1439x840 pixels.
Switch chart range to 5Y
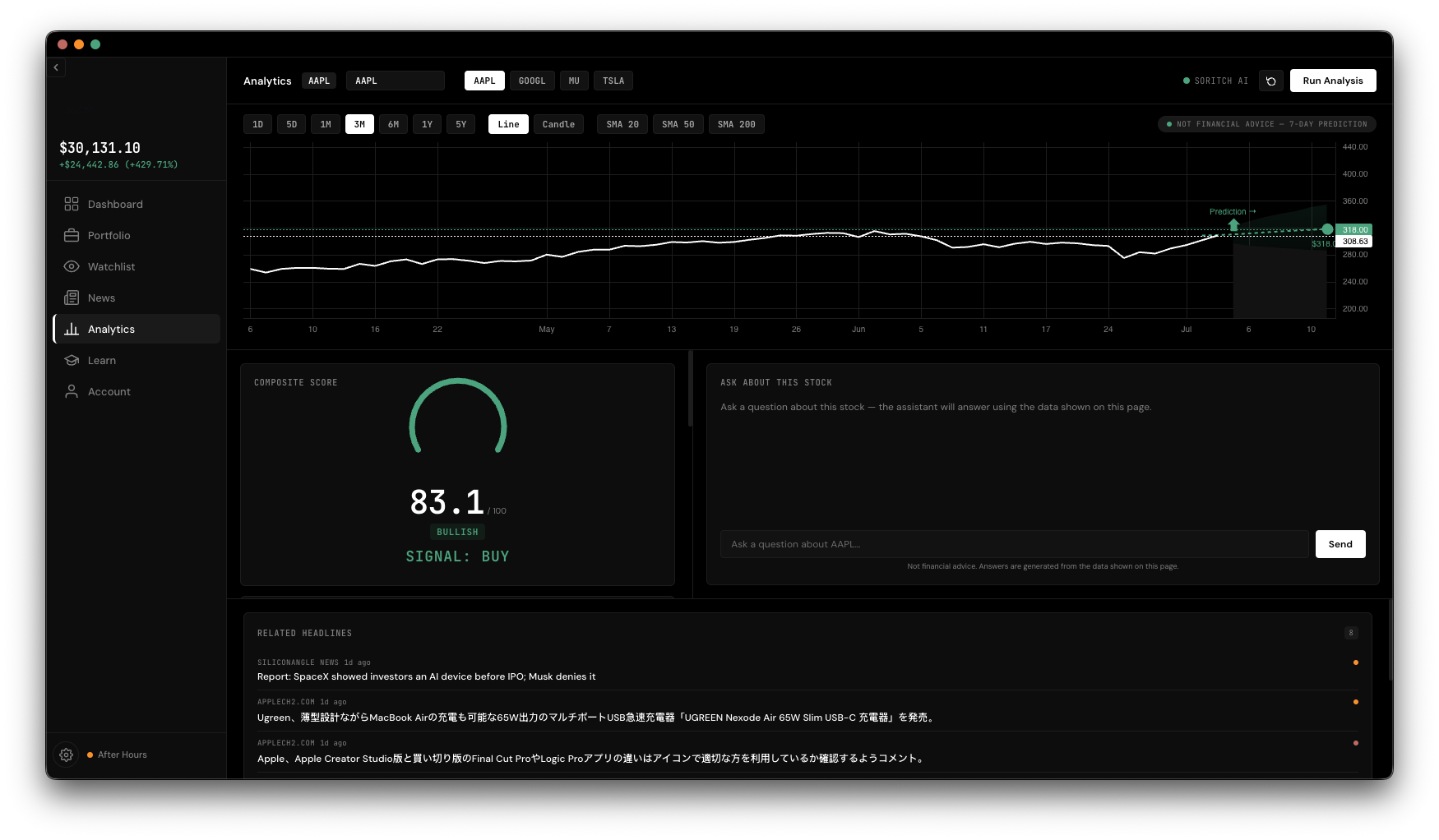[x=460, y=124]
